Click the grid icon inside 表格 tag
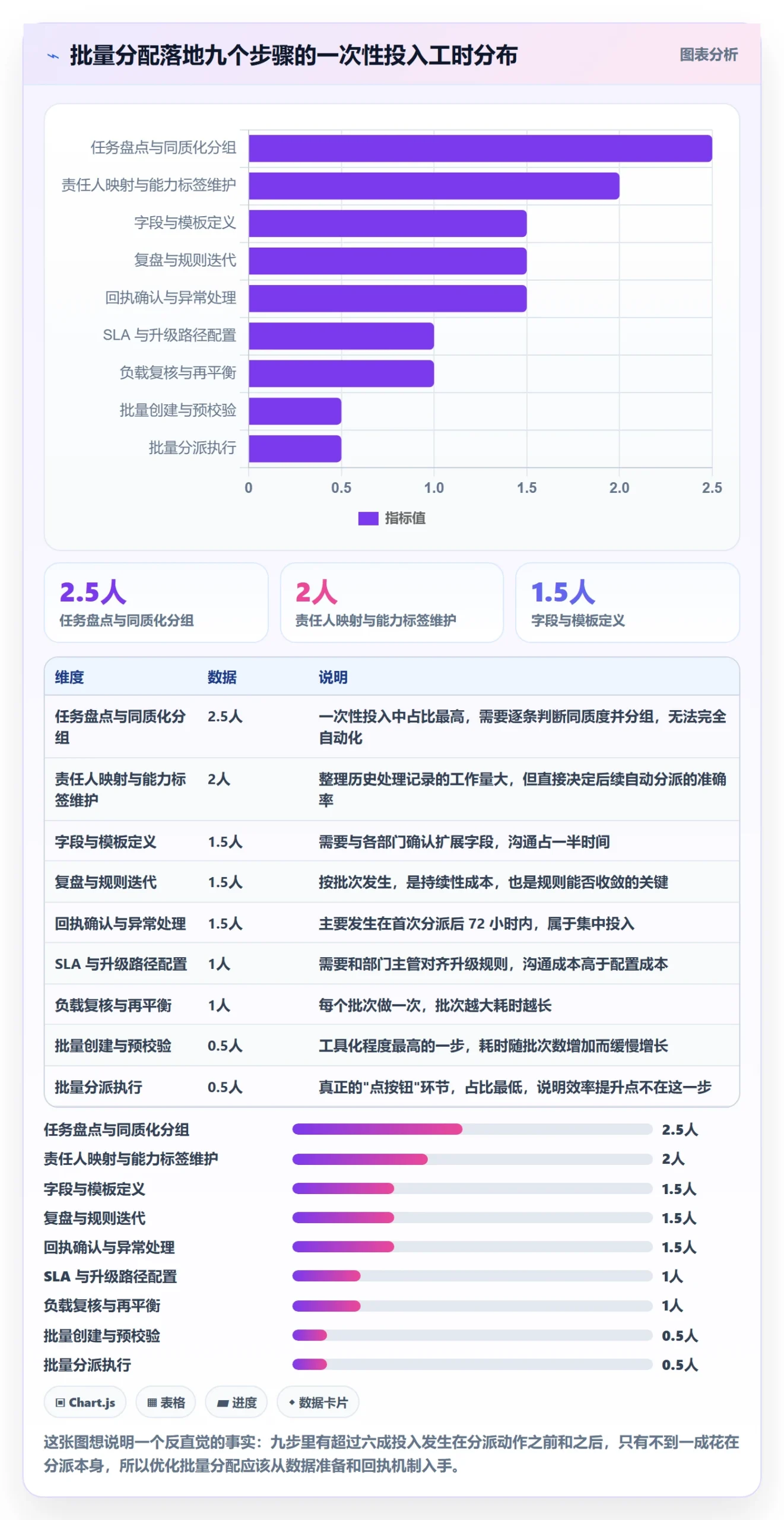Screen dimensions: 784x1520 (152, 1402)
